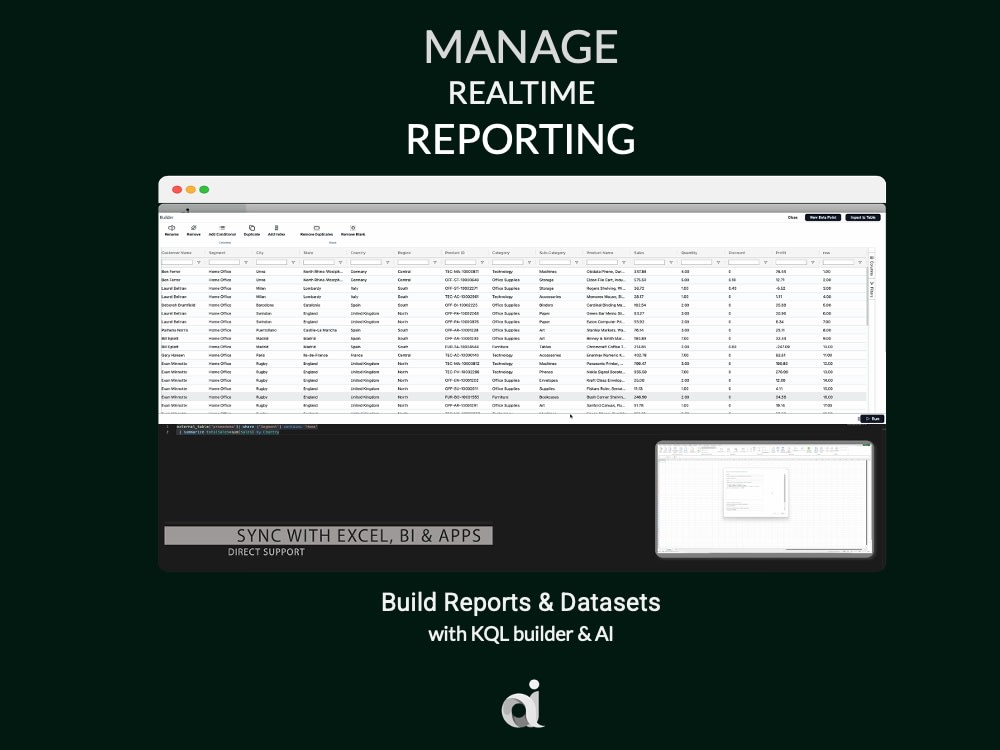This screenshot has height=750, width=1000.
Task: Open the Customer Name column filter icon
Action: (x=198, y=263)
